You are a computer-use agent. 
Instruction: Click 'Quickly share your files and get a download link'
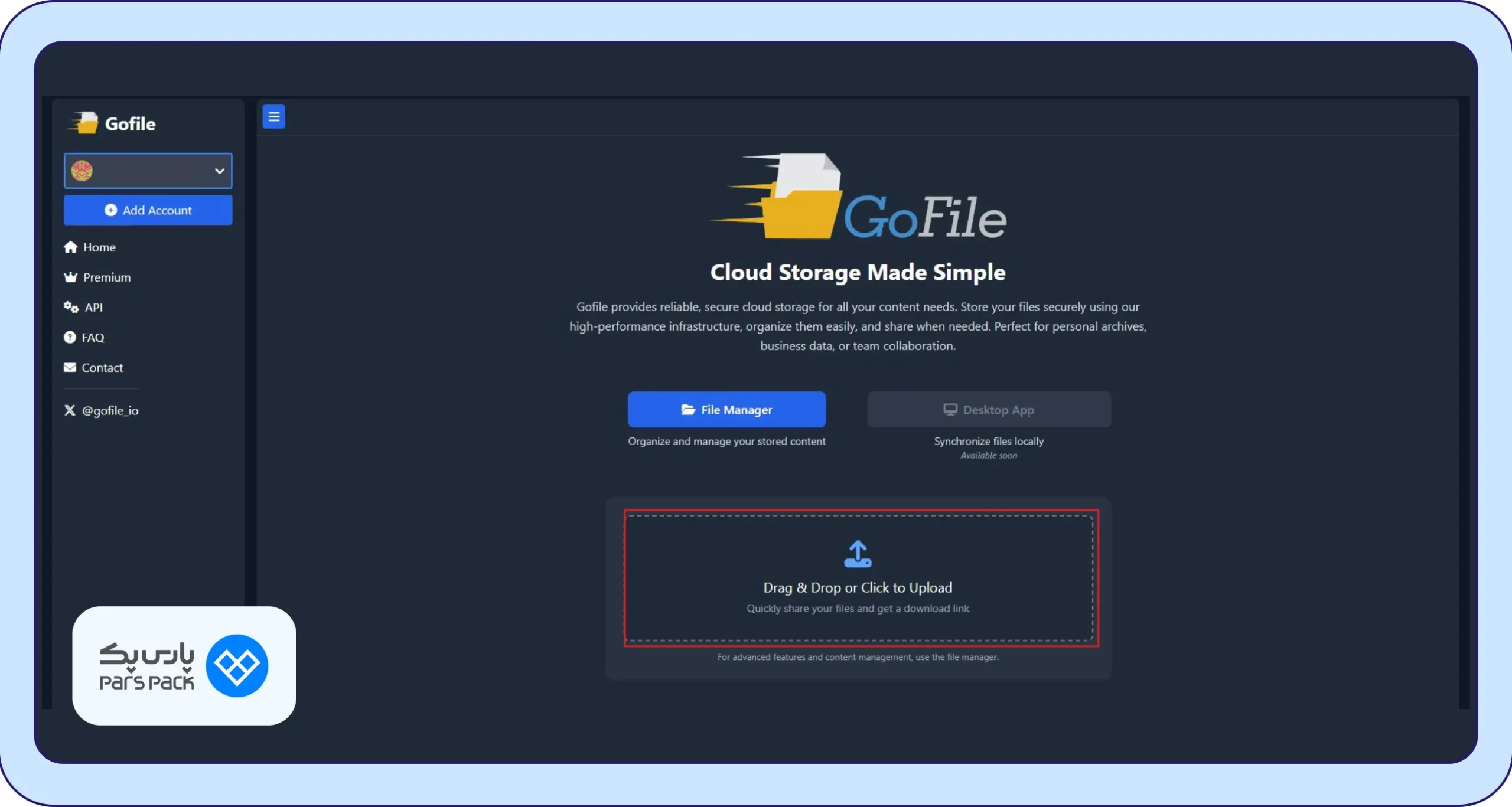(858, 608)
